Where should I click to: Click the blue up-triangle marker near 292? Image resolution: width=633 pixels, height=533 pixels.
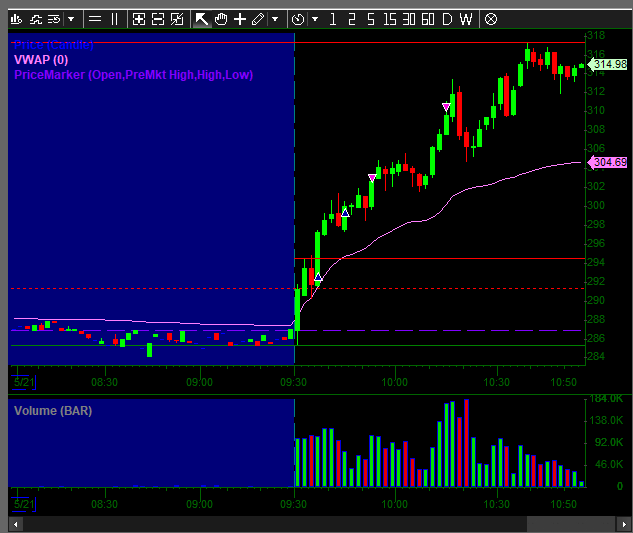(x=318, y=277)
